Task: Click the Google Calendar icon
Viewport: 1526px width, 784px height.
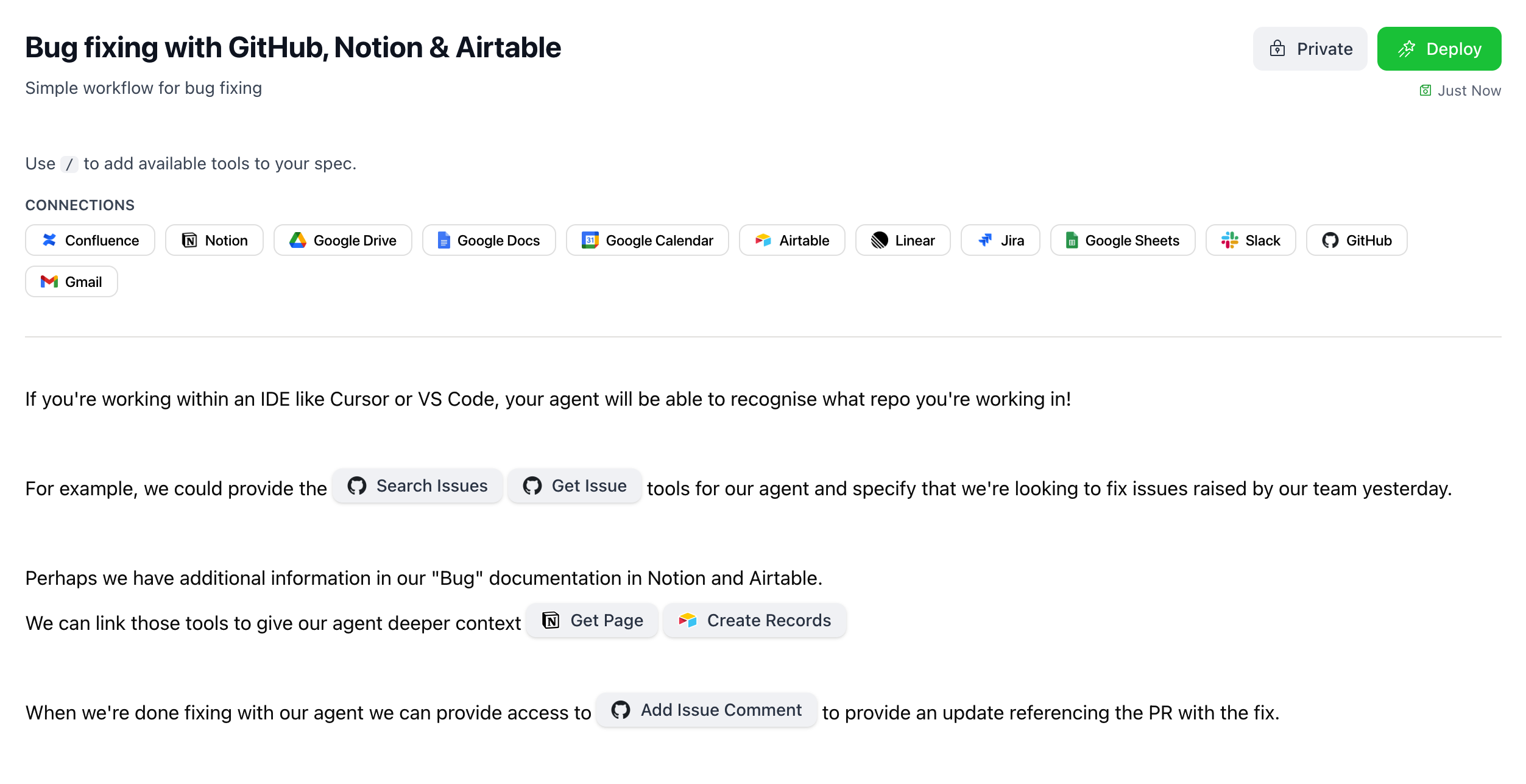Action: (590, 241)
